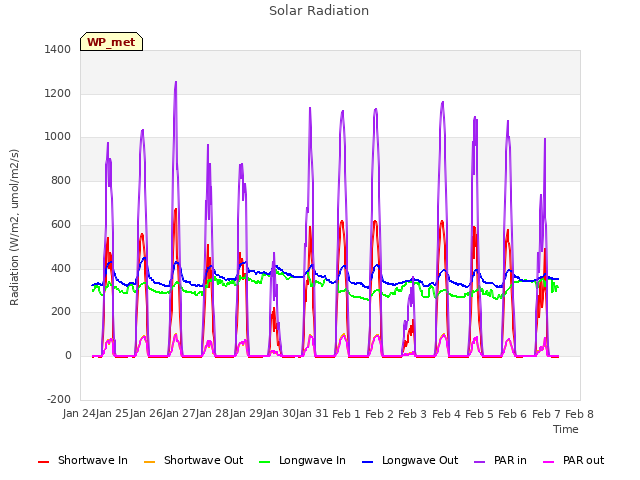Viewport: 640px width, 480px height.
Task: Click the blue Longwave Out legend swatch
Action: click(x=367, y=462)
